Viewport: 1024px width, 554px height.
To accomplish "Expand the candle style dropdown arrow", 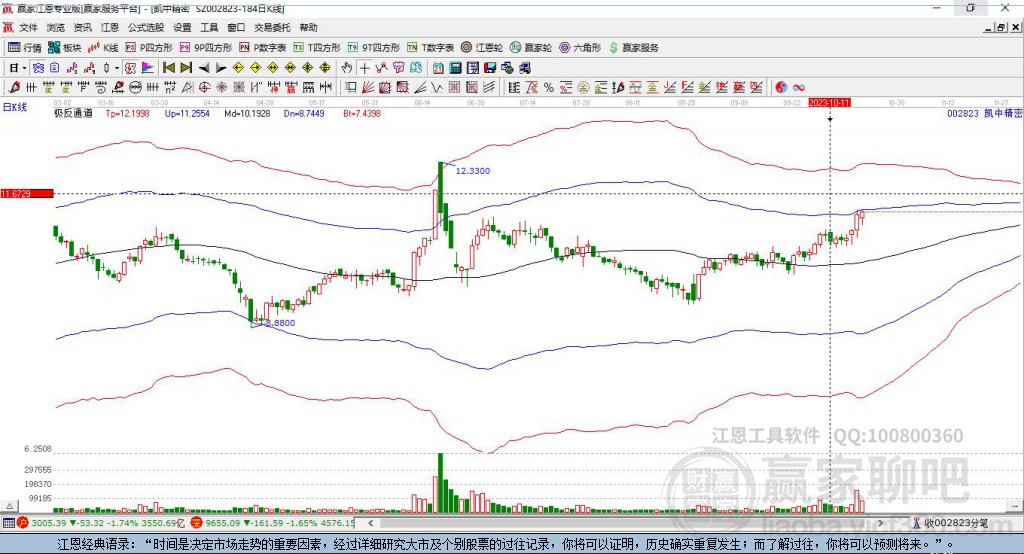I will click(x=117, y=68).
